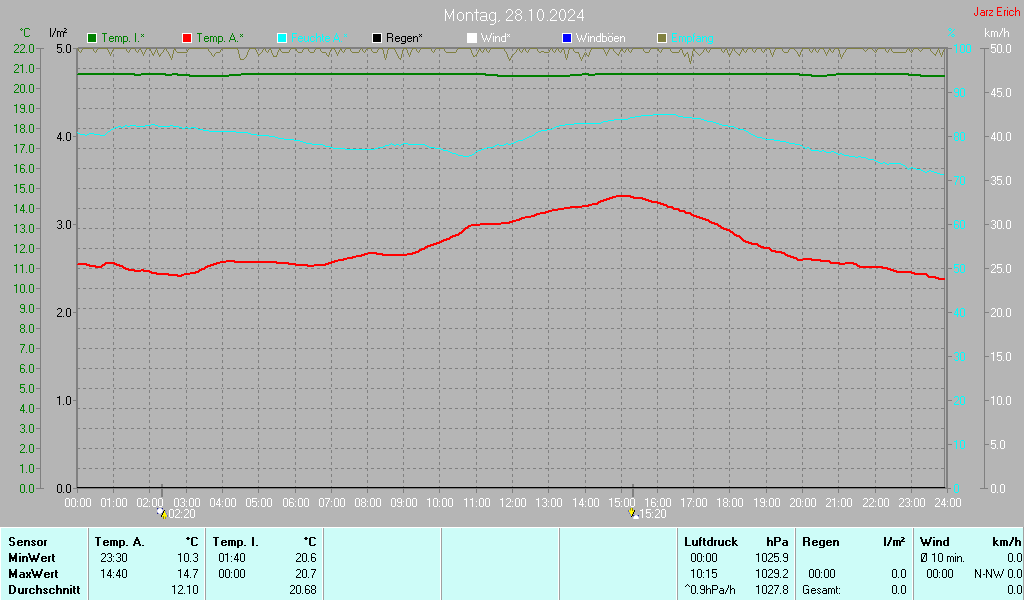The image size is (1024, 600).
Task: Click the '23:30' minimum time value
Action: pos(114,558)
